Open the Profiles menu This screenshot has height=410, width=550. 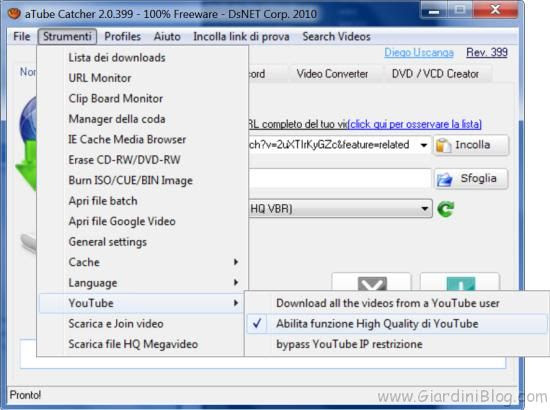pyautogui.click(x=122, y=36)
